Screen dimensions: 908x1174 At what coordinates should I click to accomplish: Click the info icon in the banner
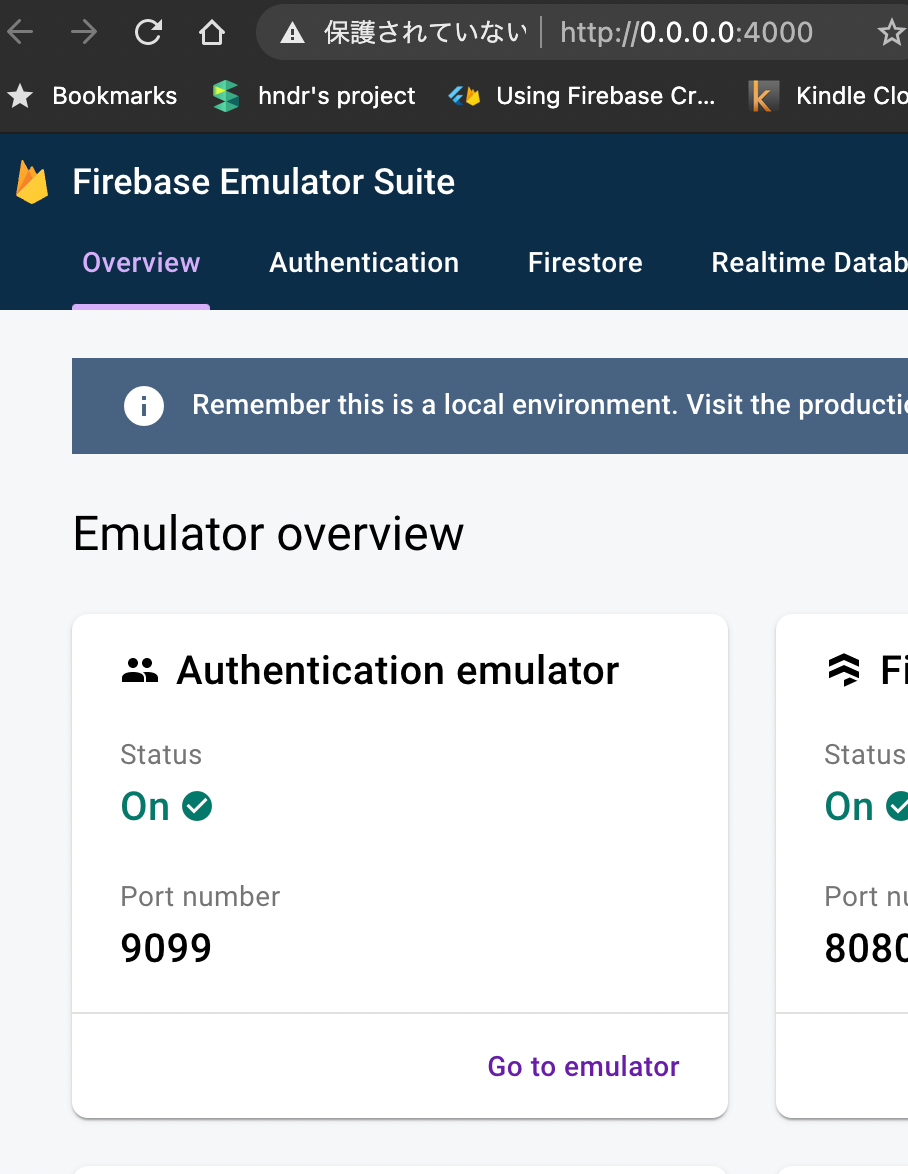pyautogui.click(x=144, y=406)
